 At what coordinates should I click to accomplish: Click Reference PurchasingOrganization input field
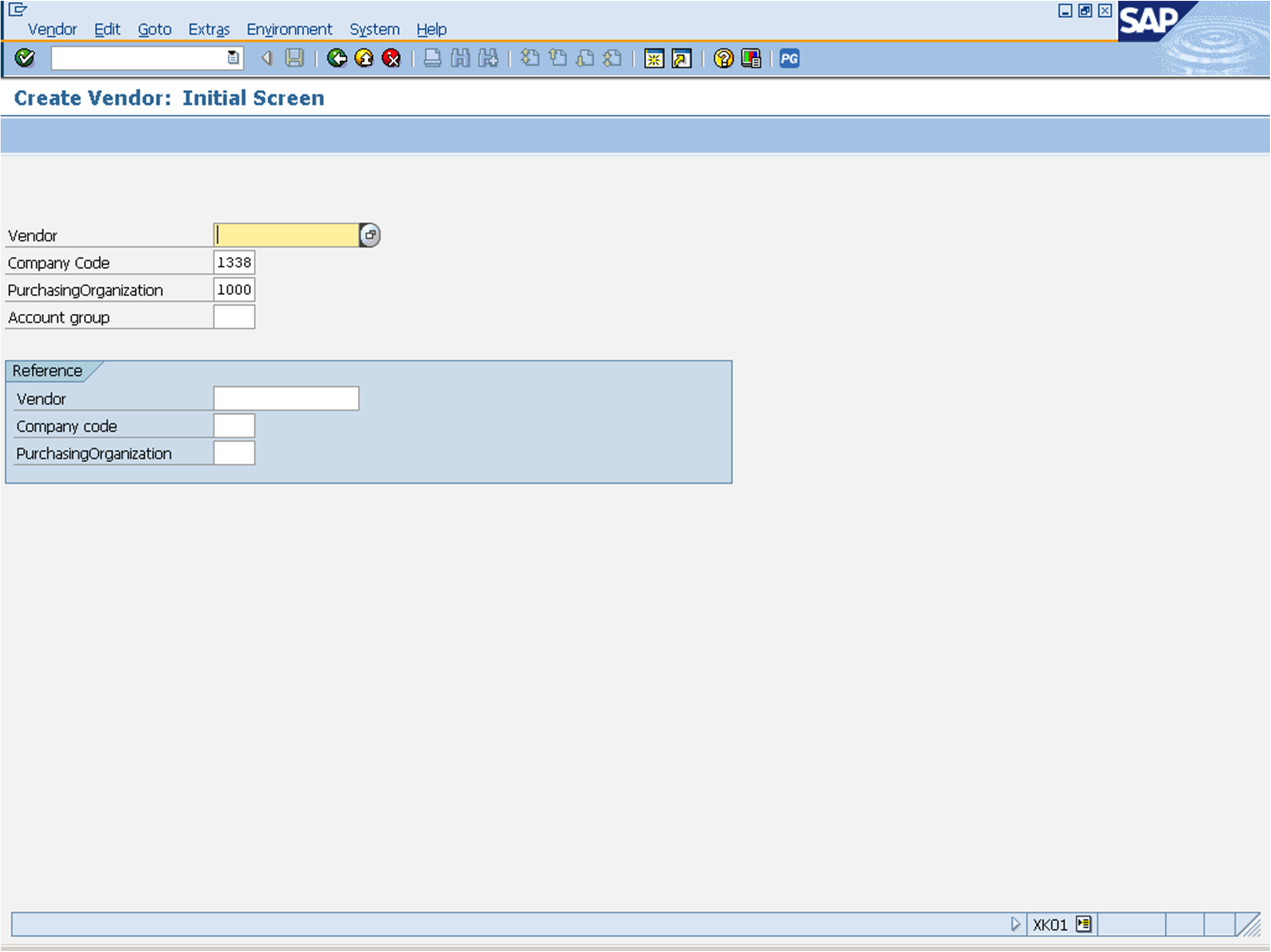(234, 453)
